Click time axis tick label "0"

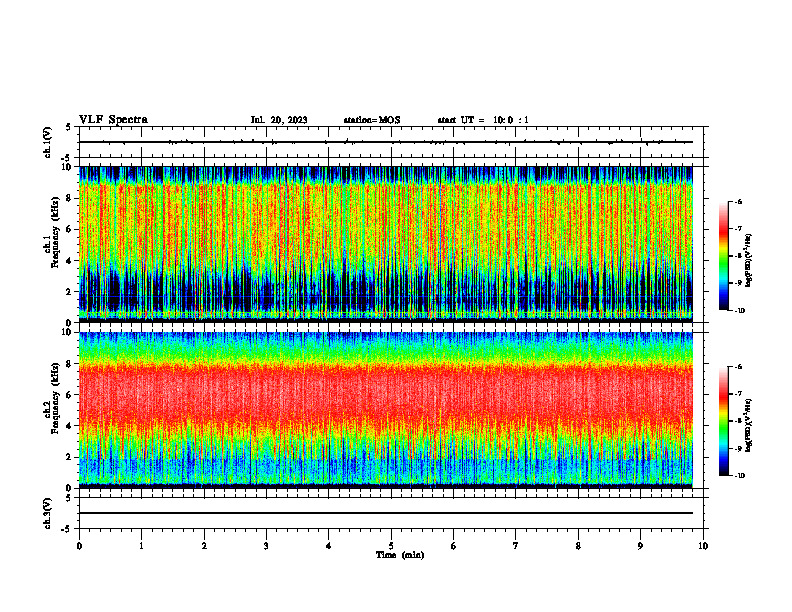tap(79, 546)
